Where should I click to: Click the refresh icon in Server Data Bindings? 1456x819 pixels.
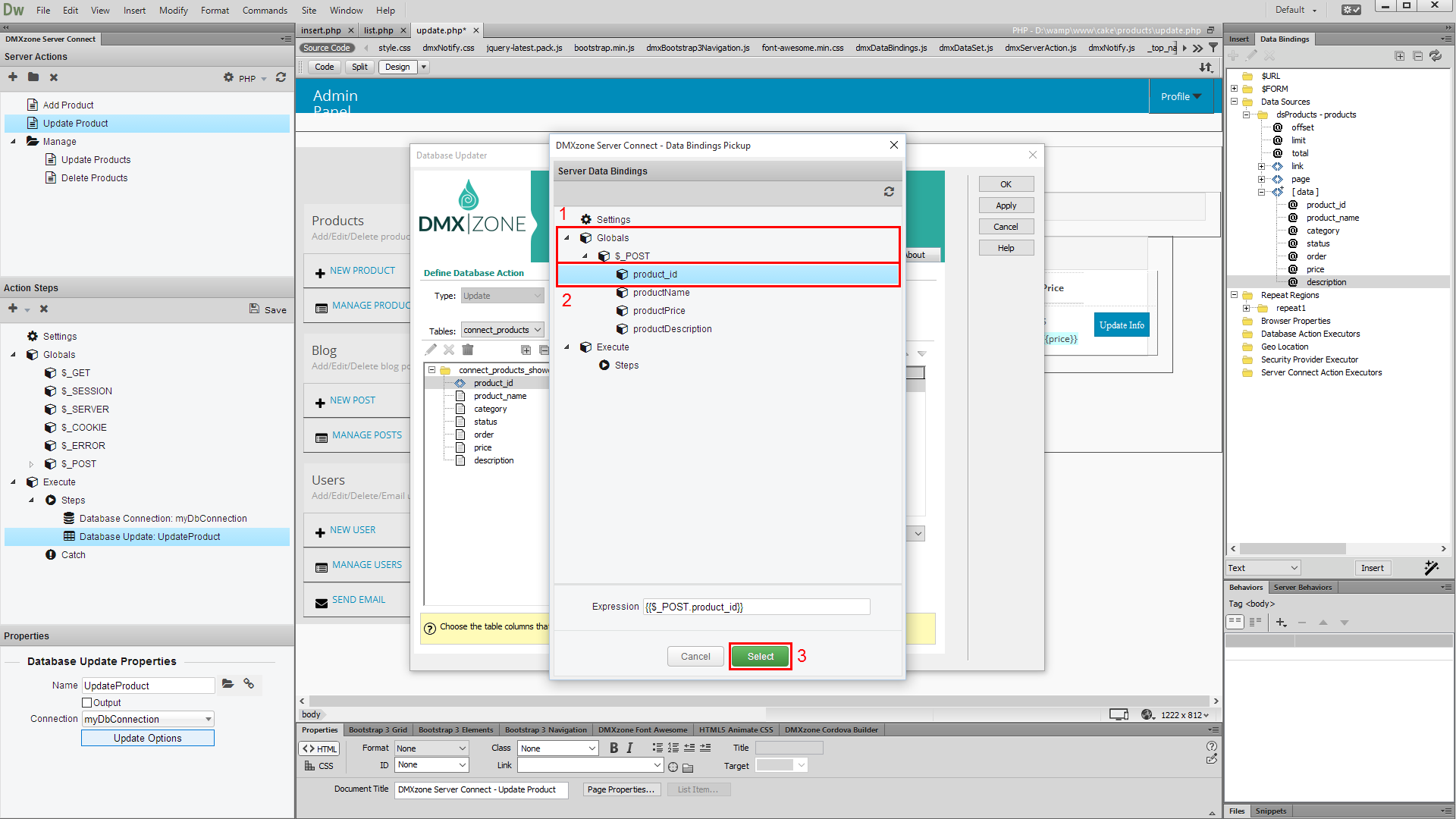click(889, 192)
